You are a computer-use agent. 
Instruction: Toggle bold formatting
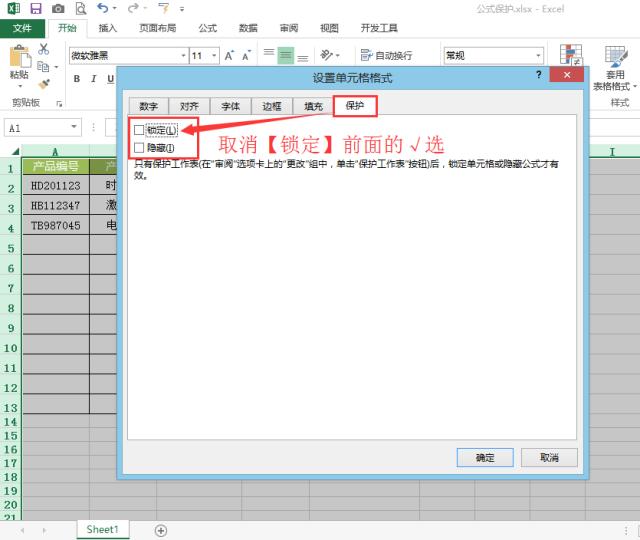[x=77, y=79]
